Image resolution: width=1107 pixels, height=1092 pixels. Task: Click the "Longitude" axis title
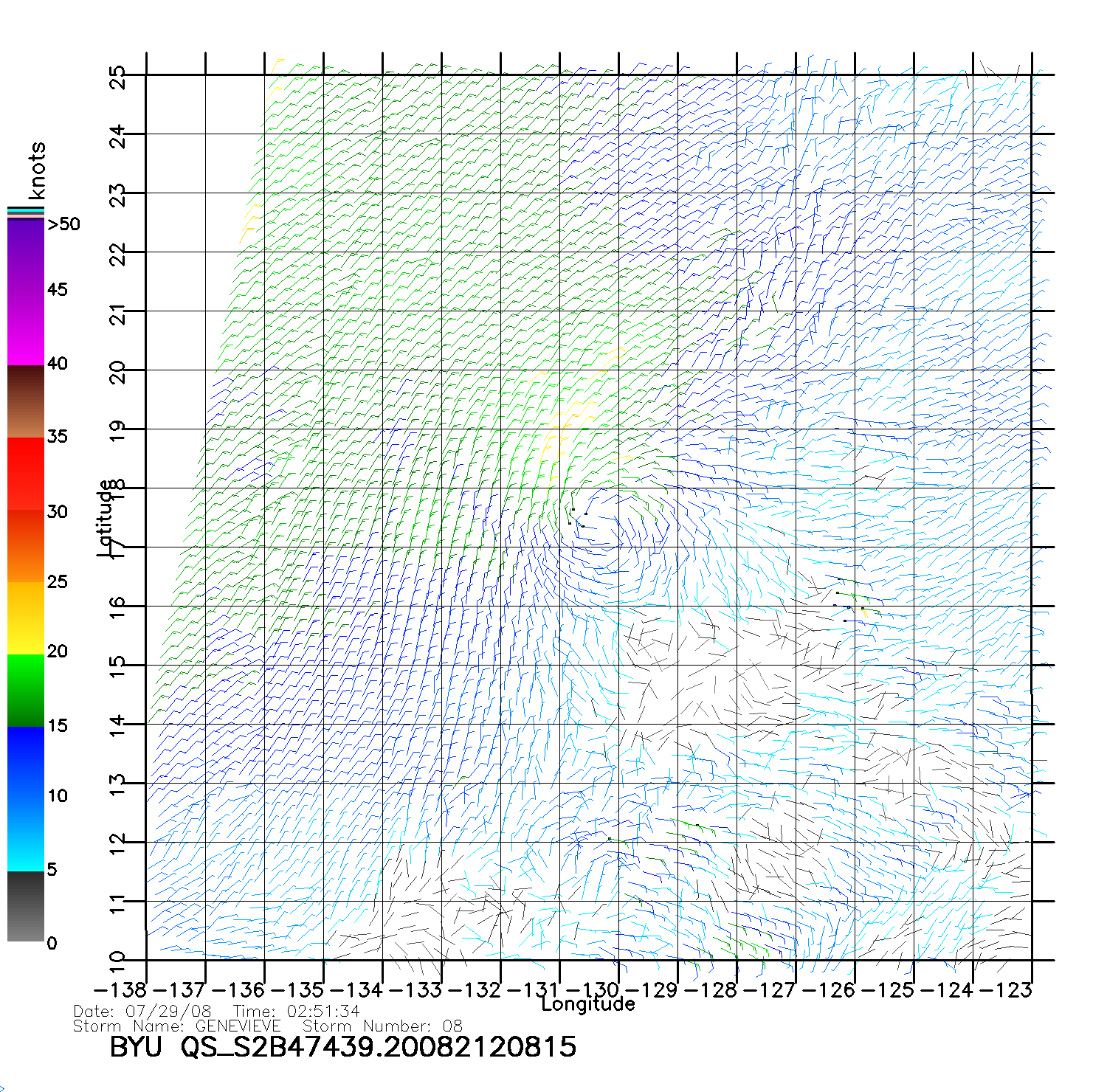[587, 1004]
